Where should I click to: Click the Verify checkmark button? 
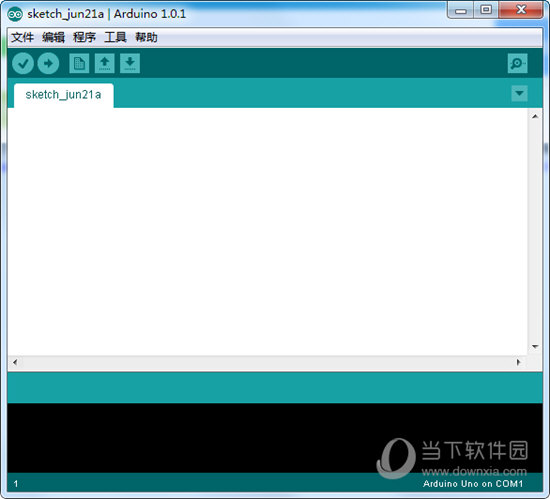23,63
